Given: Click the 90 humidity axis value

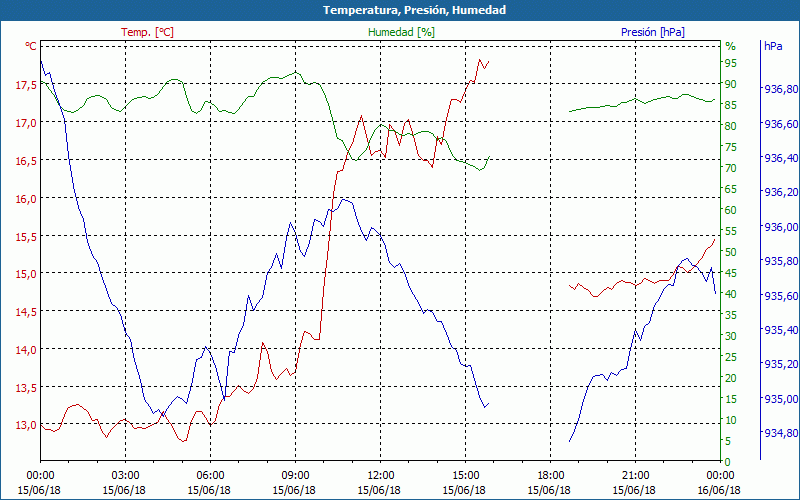Looking at the screenshot, I should (x=731, y=84).
